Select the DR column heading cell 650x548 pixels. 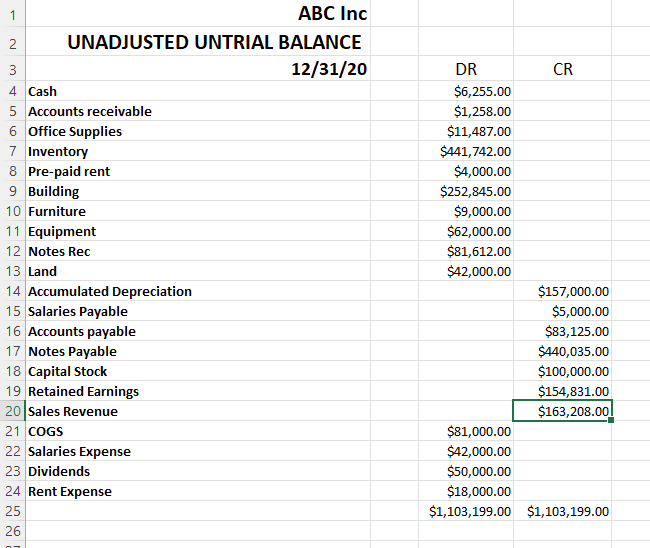[x=466, y=69]
